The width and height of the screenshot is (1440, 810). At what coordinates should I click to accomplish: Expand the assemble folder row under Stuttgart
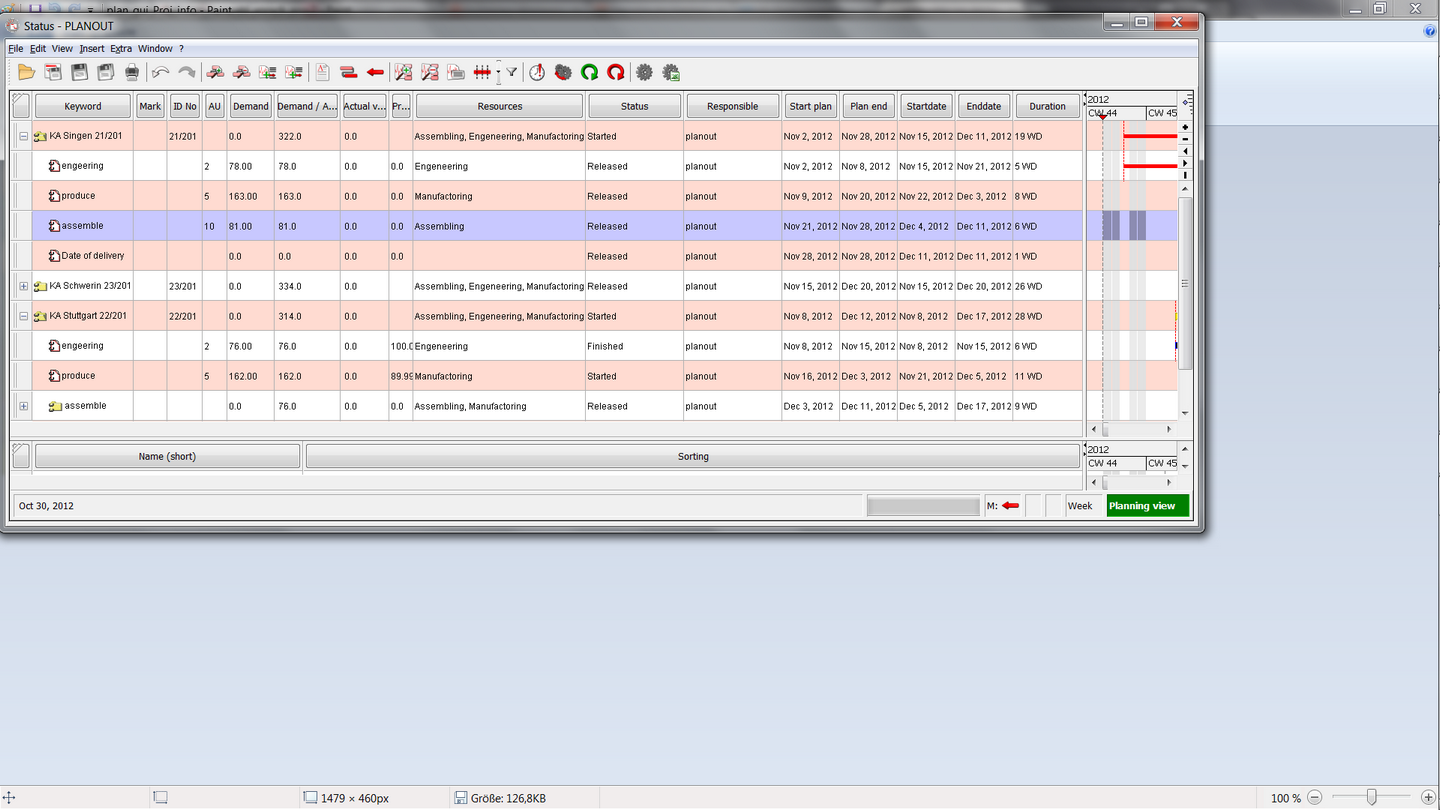pyautogui.click(x=24, y=406)
